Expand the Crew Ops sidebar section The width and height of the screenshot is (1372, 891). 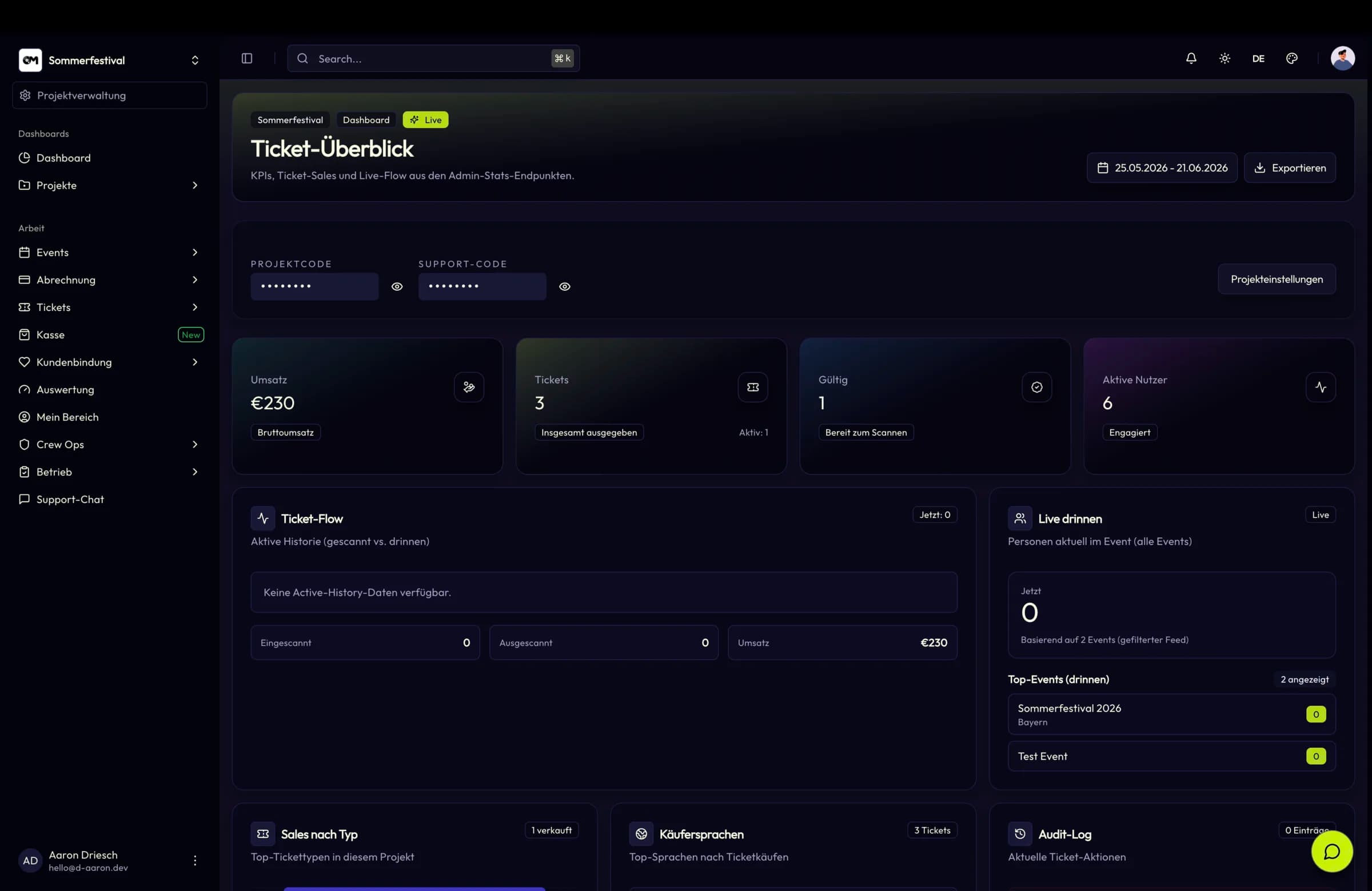coord(110,444)
